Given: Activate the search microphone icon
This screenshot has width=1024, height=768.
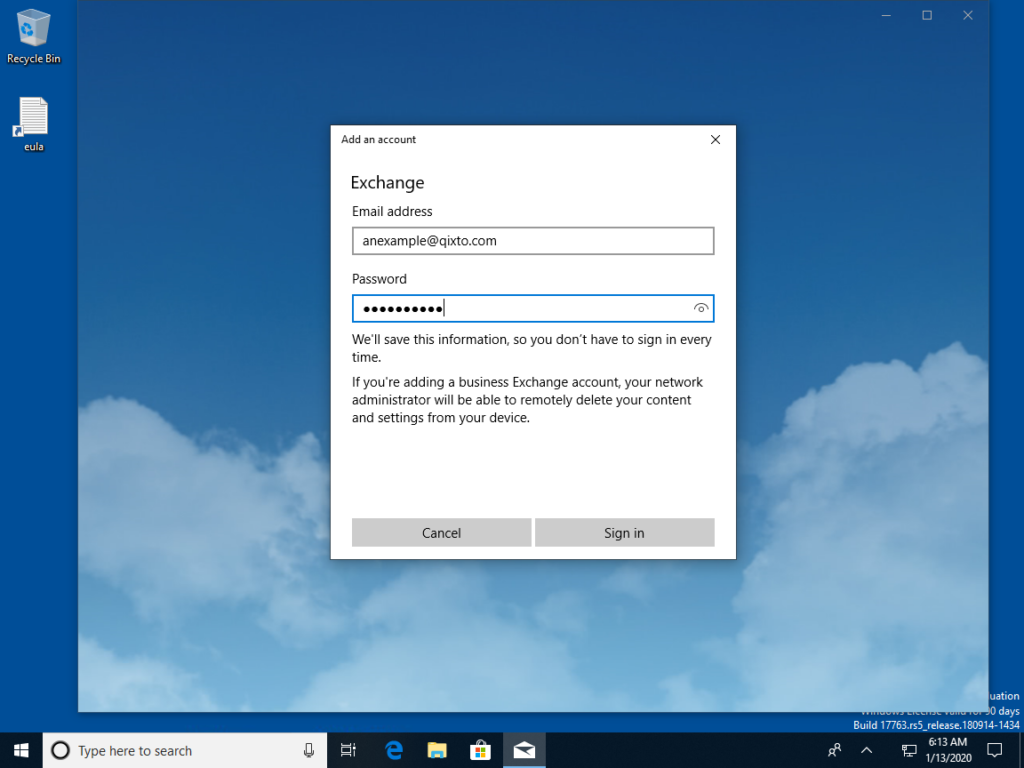Looking at the screenshot, I should click(x=309, y=750).
